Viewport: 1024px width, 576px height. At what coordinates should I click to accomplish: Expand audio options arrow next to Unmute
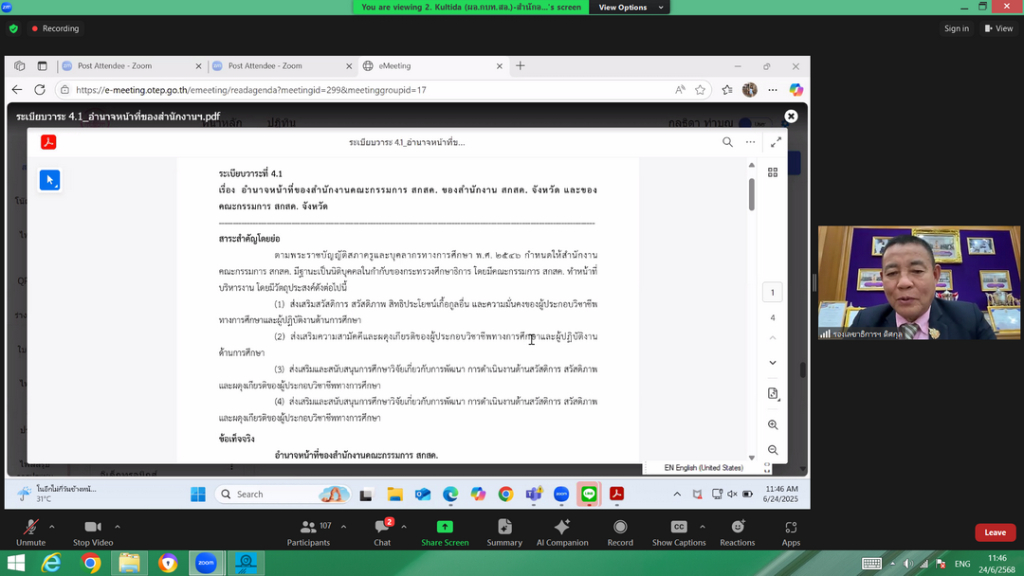tap(52, 526)
